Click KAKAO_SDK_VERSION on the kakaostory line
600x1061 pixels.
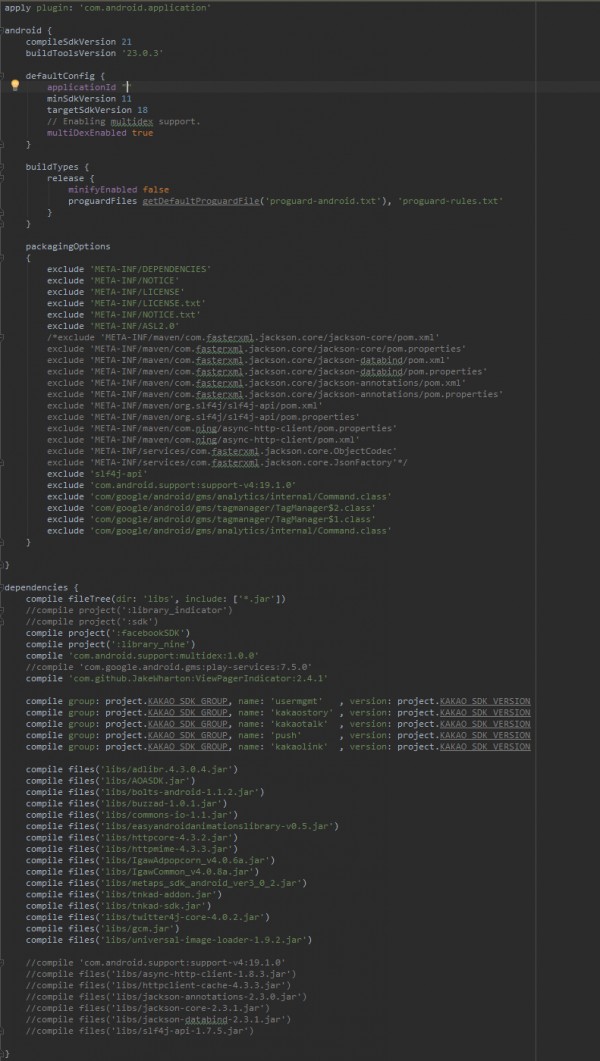[484, 713]
